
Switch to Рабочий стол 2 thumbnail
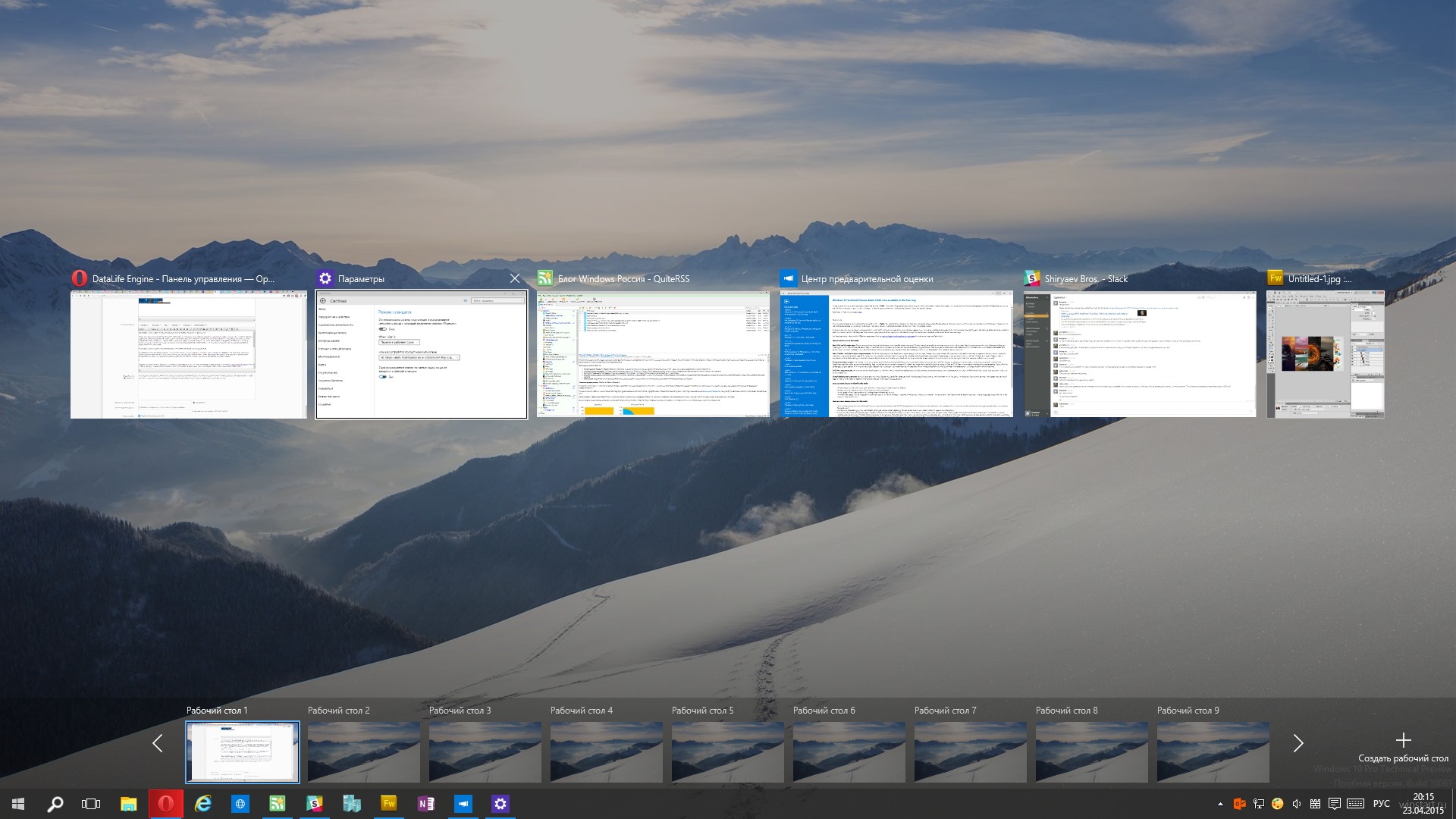364,752
